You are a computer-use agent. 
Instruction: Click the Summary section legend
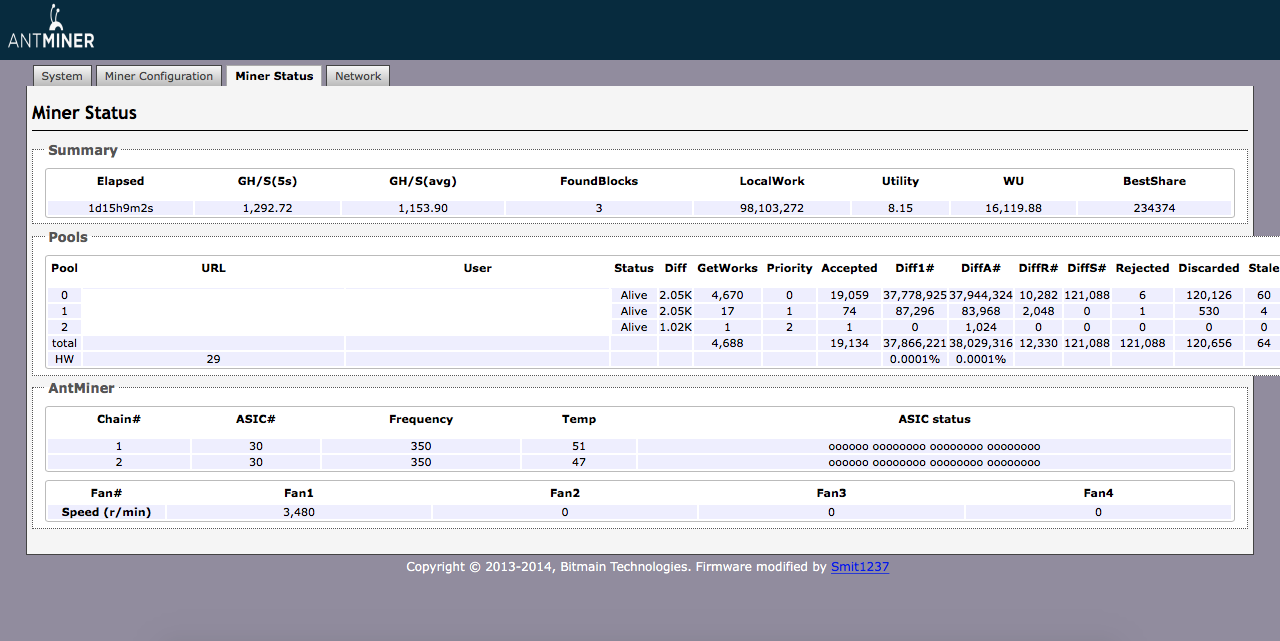point(83,150)
